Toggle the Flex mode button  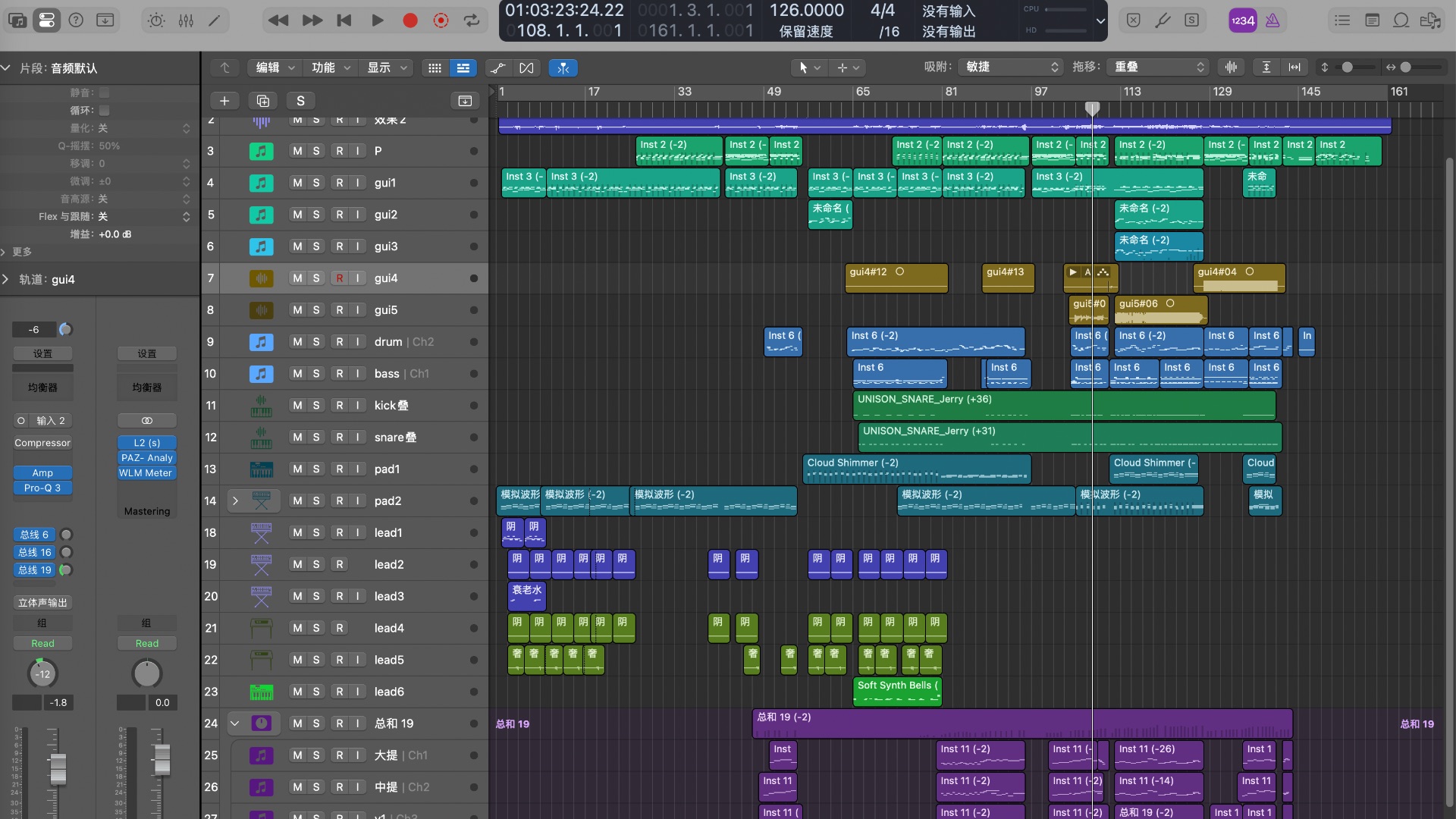(x=526, y=67)
